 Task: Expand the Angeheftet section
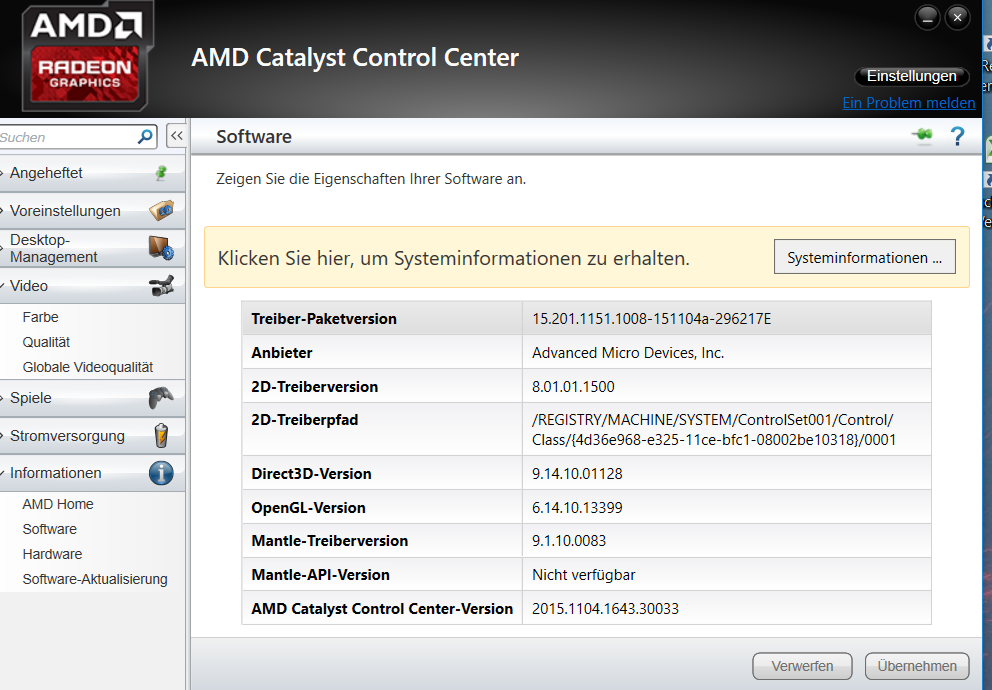pos(92,173)
